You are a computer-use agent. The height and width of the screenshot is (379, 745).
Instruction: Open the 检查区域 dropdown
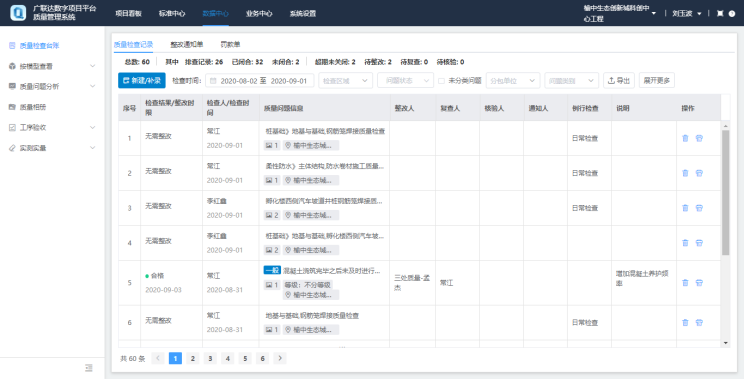coord(345,81)
